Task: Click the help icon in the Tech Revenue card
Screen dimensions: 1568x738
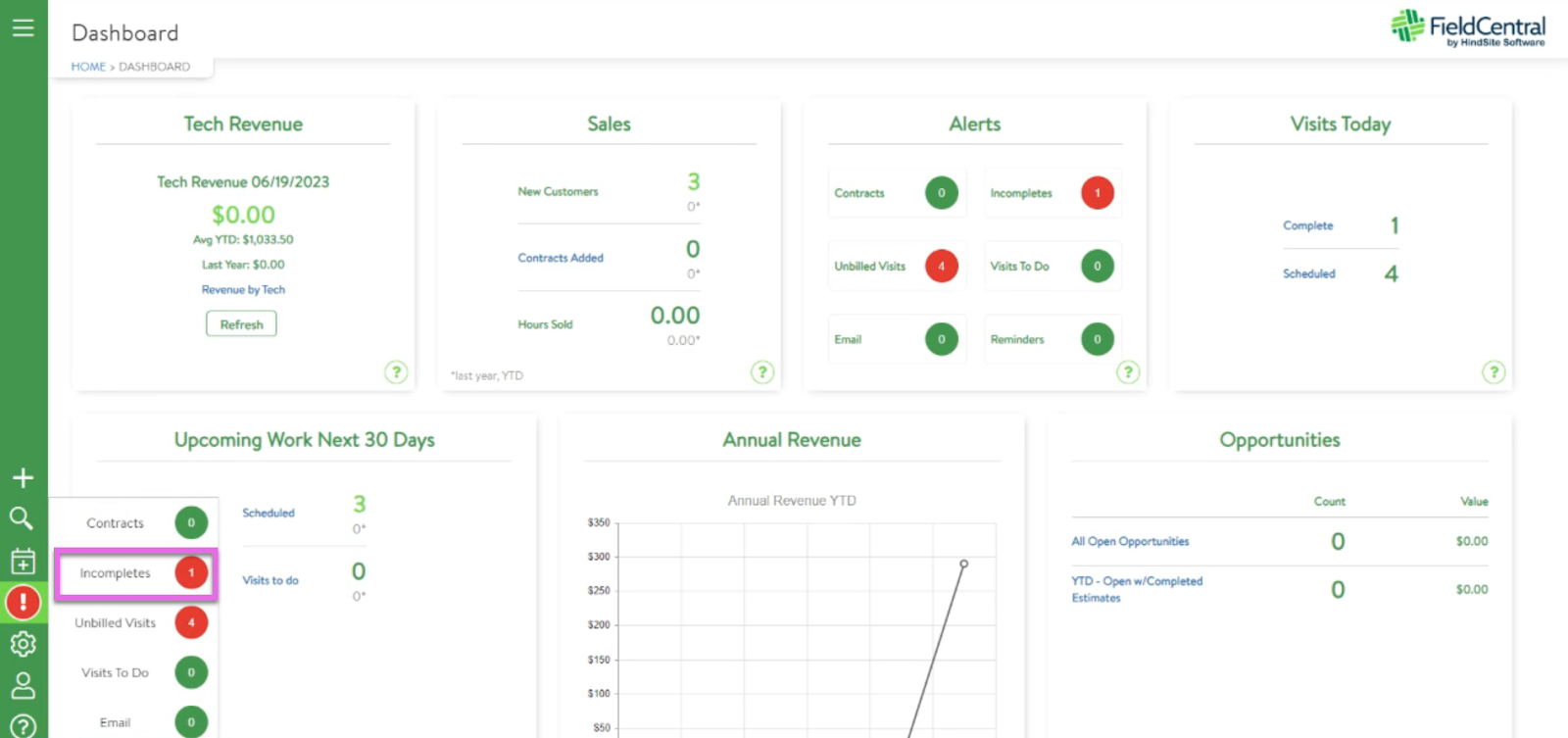Action: click(396, 372)
